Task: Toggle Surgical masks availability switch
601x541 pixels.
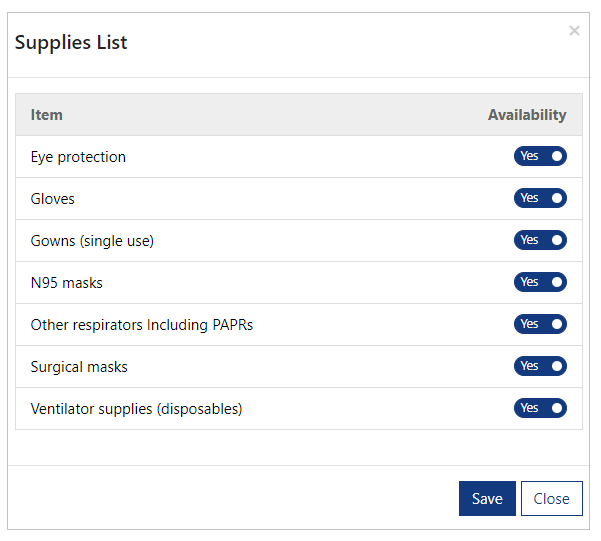Action: click(x=540, y=366)
